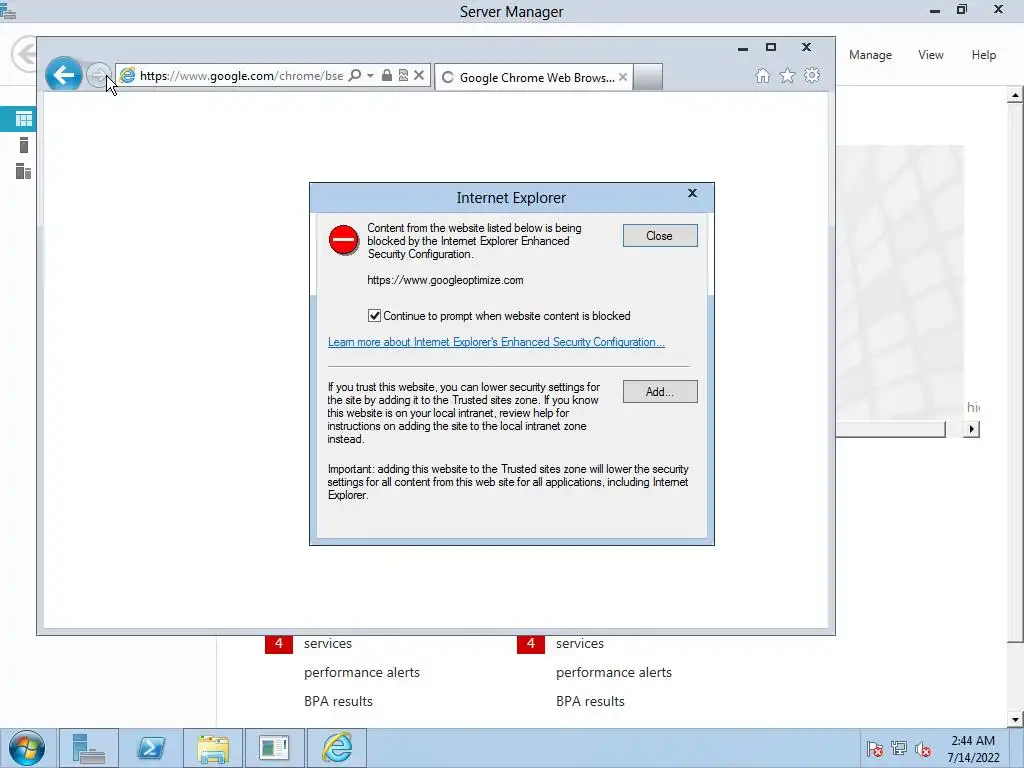Select Local Server icon in Server Manager sidebar
Screen dimensions: 1024x768
(x=24, y=145)
